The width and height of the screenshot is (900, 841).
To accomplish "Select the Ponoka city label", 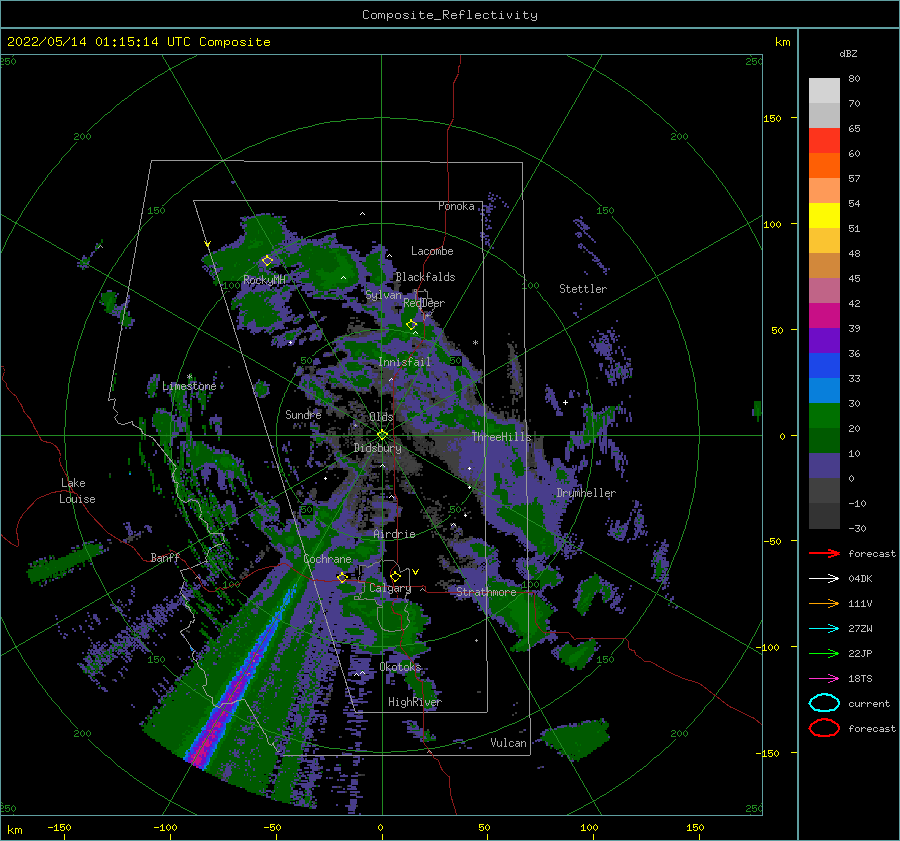I will coord(456,206).
